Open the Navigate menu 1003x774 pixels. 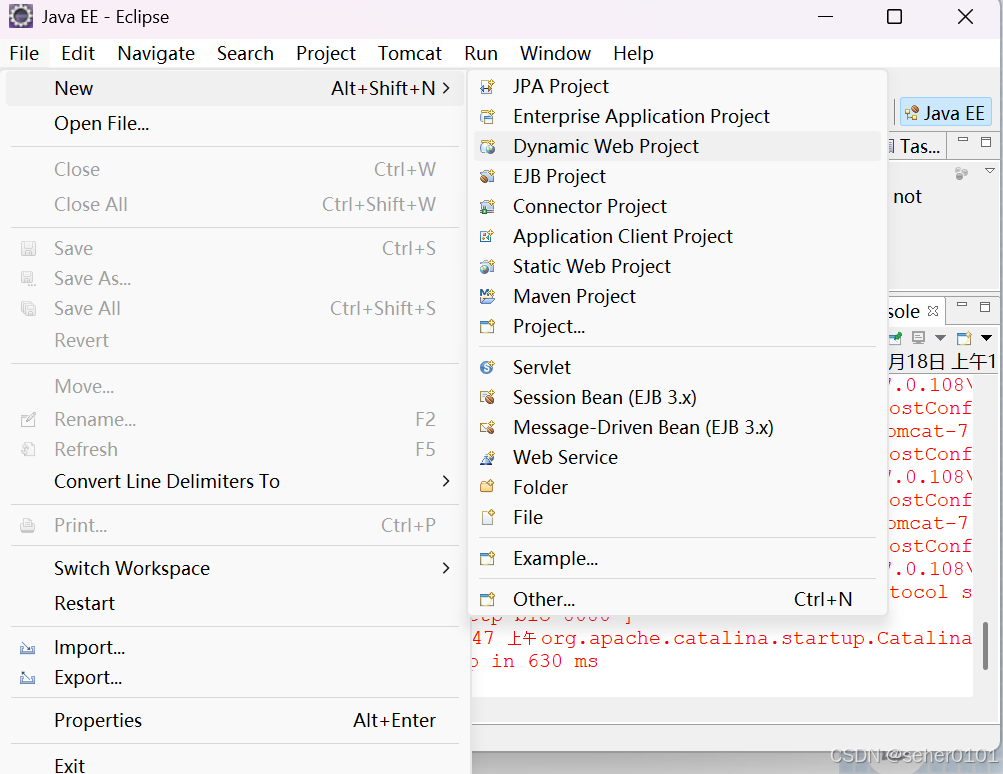click(x=156, y=53)
